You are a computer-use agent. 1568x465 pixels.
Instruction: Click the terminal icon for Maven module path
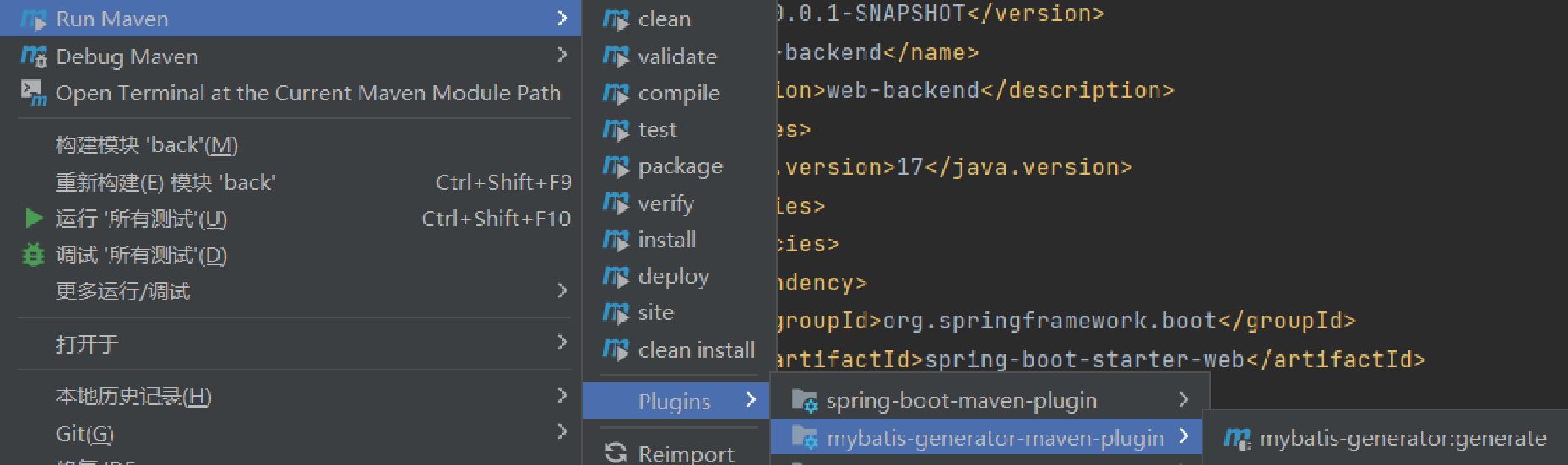(x=34, y=93)
